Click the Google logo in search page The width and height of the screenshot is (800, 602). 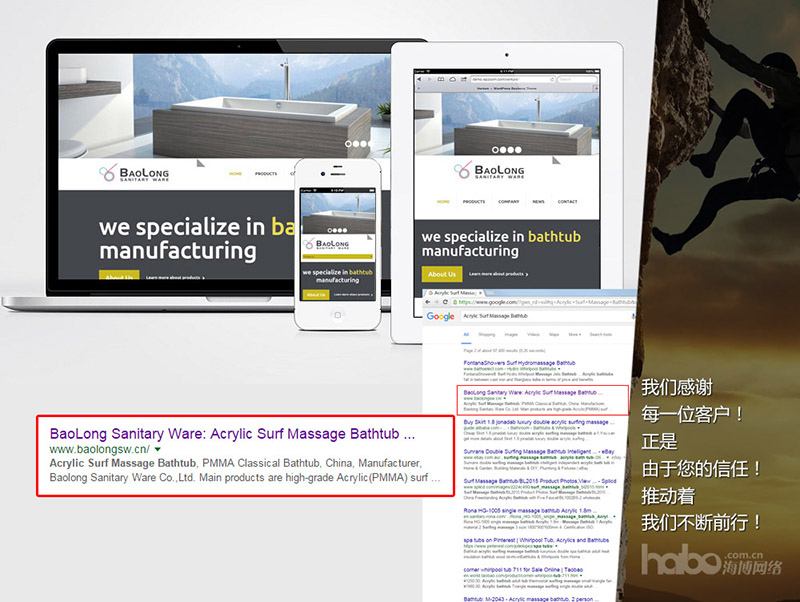click(x=441, y=316)
